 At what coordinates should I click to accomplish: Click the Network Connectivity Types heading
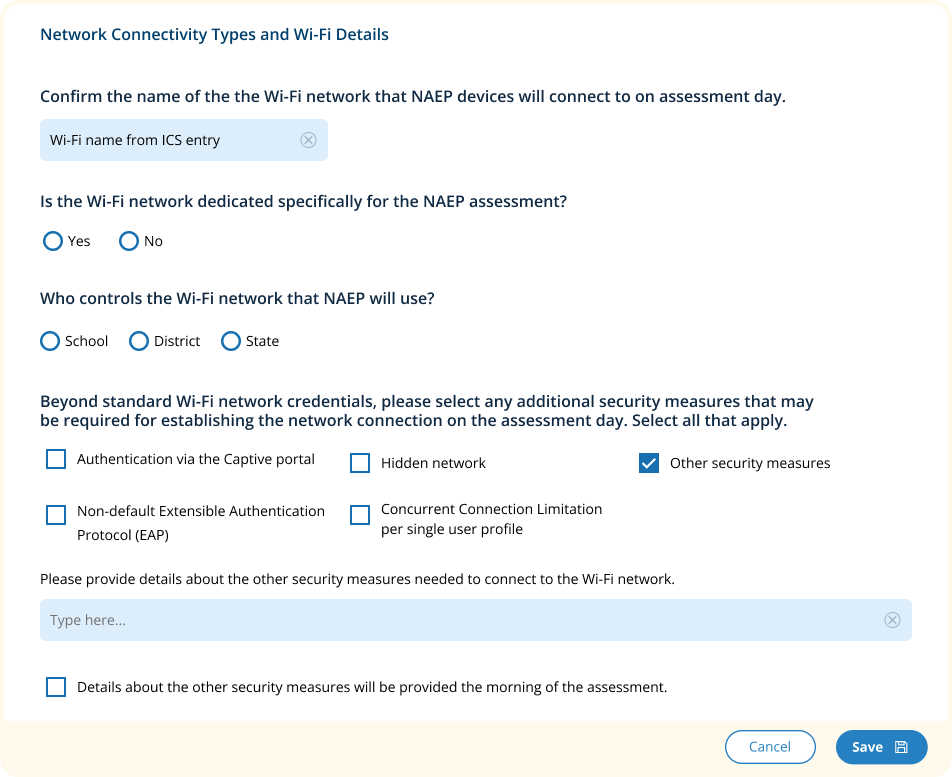(214, 35)
